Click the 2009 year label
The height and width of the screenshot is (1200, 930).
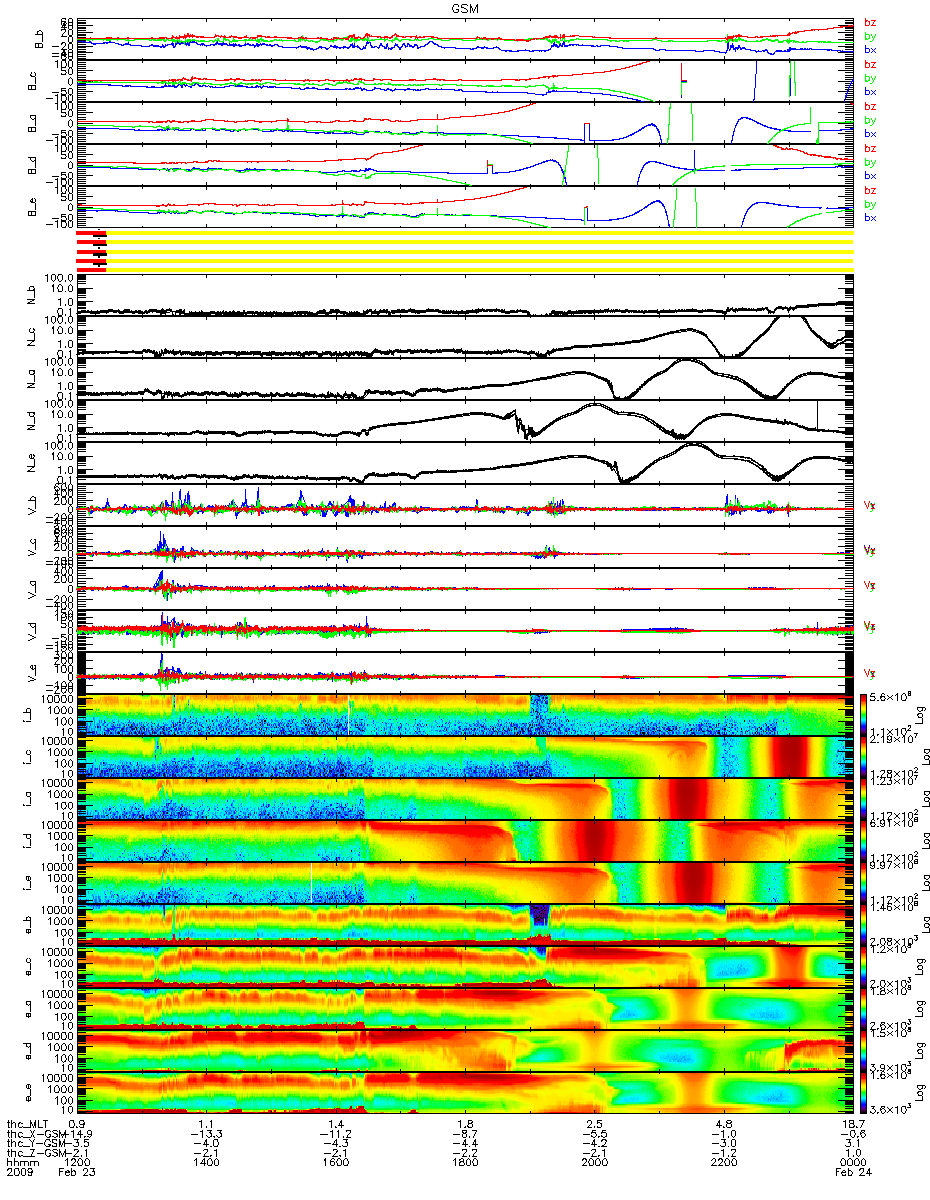pos(20,1174)
